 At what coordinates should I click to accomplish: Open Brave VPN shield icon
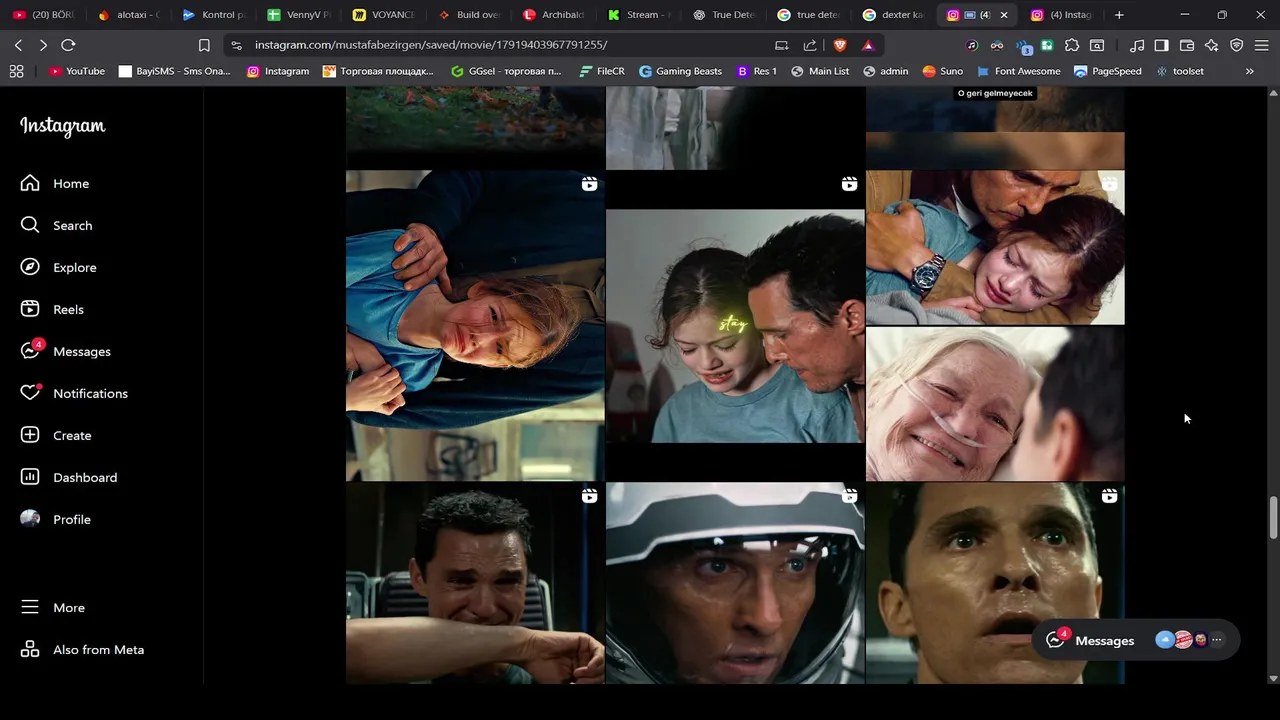1237,45
